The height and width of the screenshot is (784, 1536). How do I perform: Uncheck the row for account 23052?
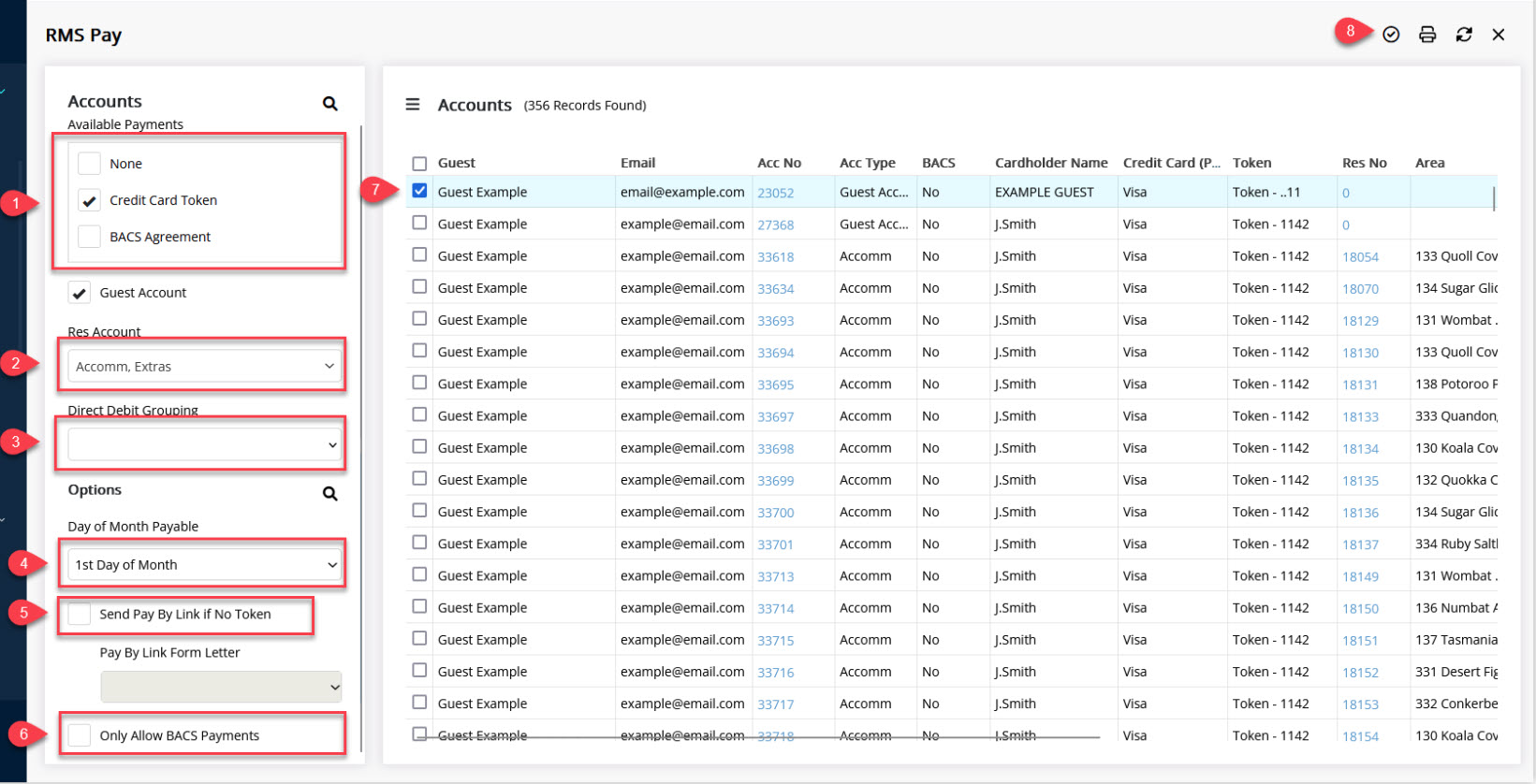419,191
